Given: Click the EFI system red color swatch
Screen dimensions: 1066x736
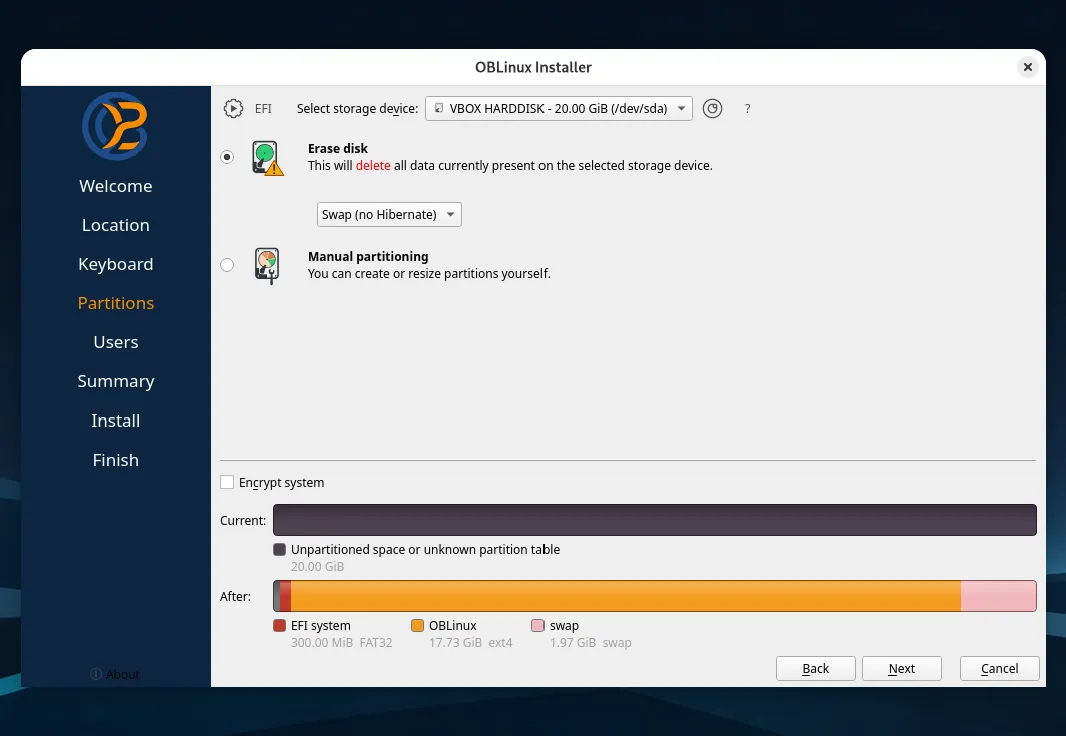Looking at the screenshot, I should (279, 625).
